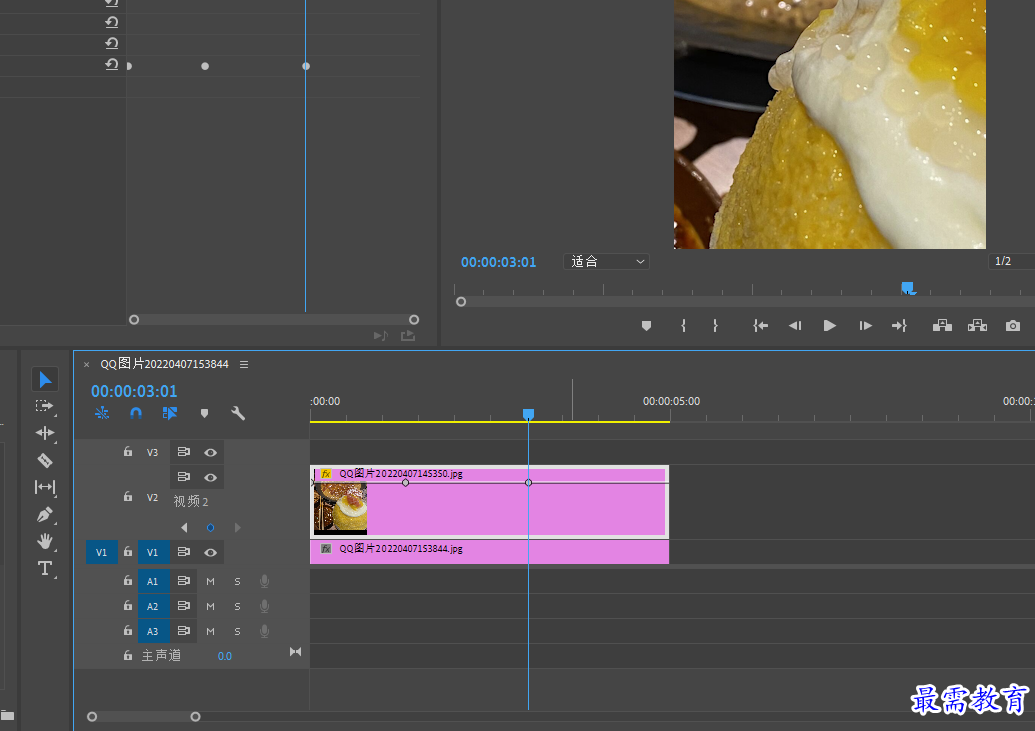Step back one frame
Image resolution: width=1035 pixels, height=731 pixels.
point(795,326)
